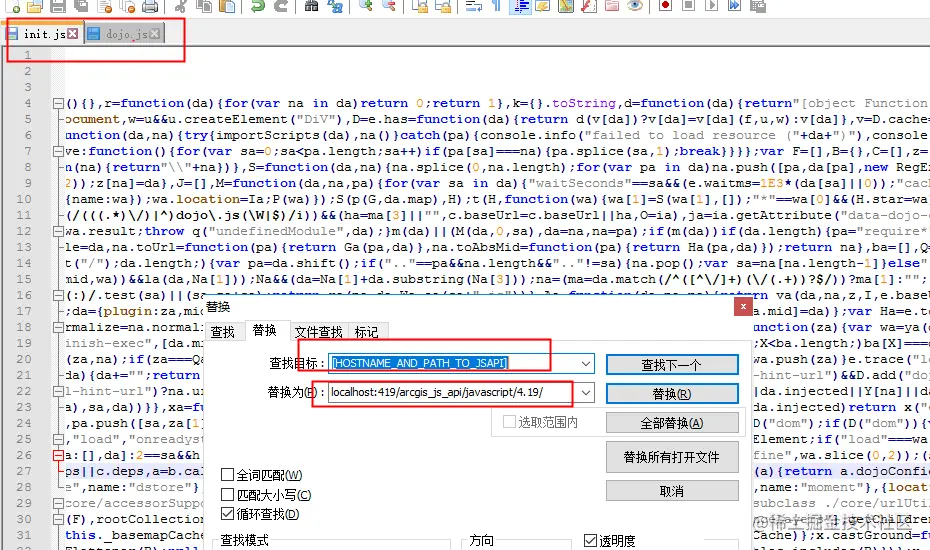Select the 替换 dialog tab
The image size is (930, 550).
tap(265, 330)
